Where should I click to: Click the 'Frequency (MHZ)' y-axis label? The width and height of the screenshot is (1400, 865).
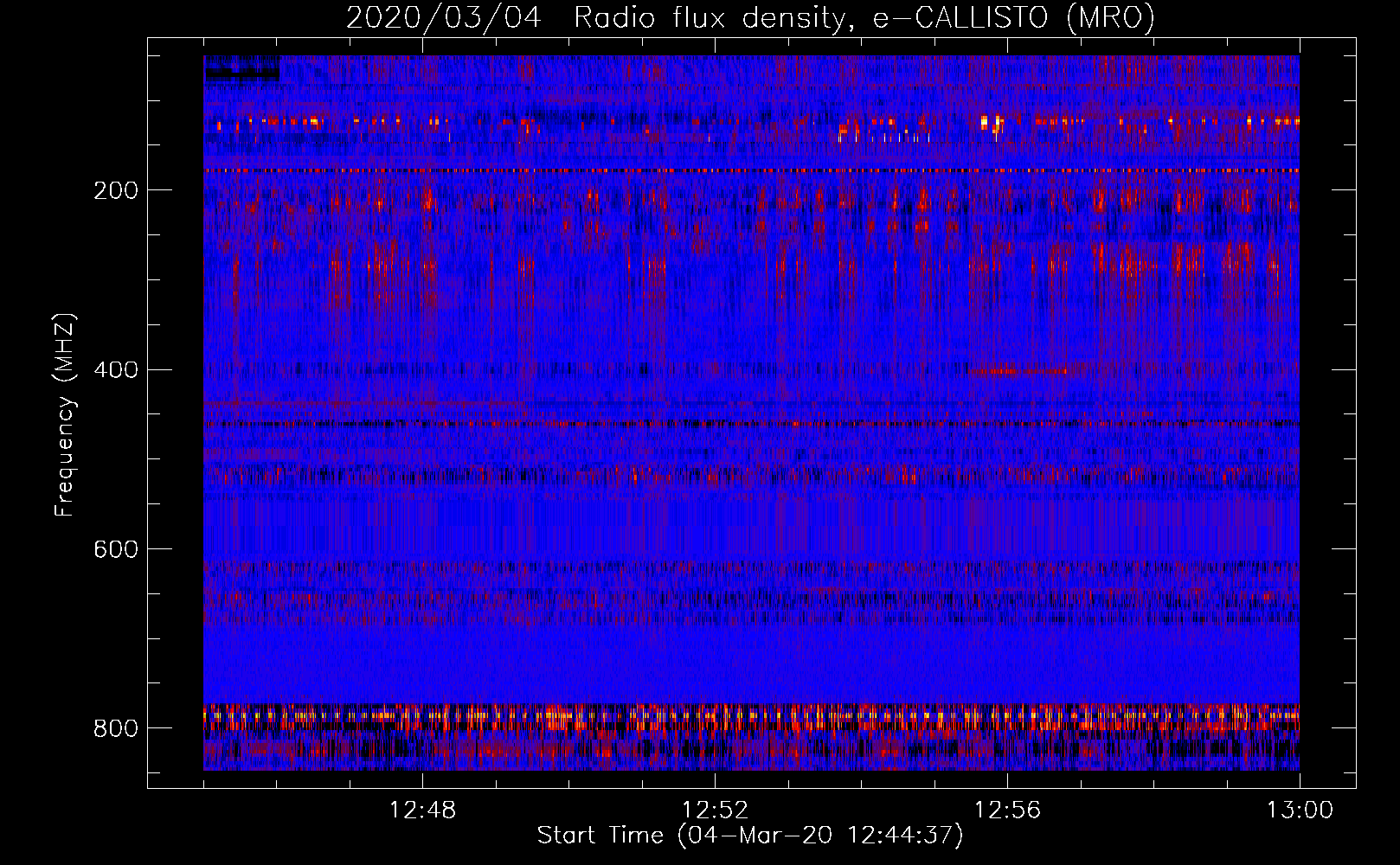[65, 414]
